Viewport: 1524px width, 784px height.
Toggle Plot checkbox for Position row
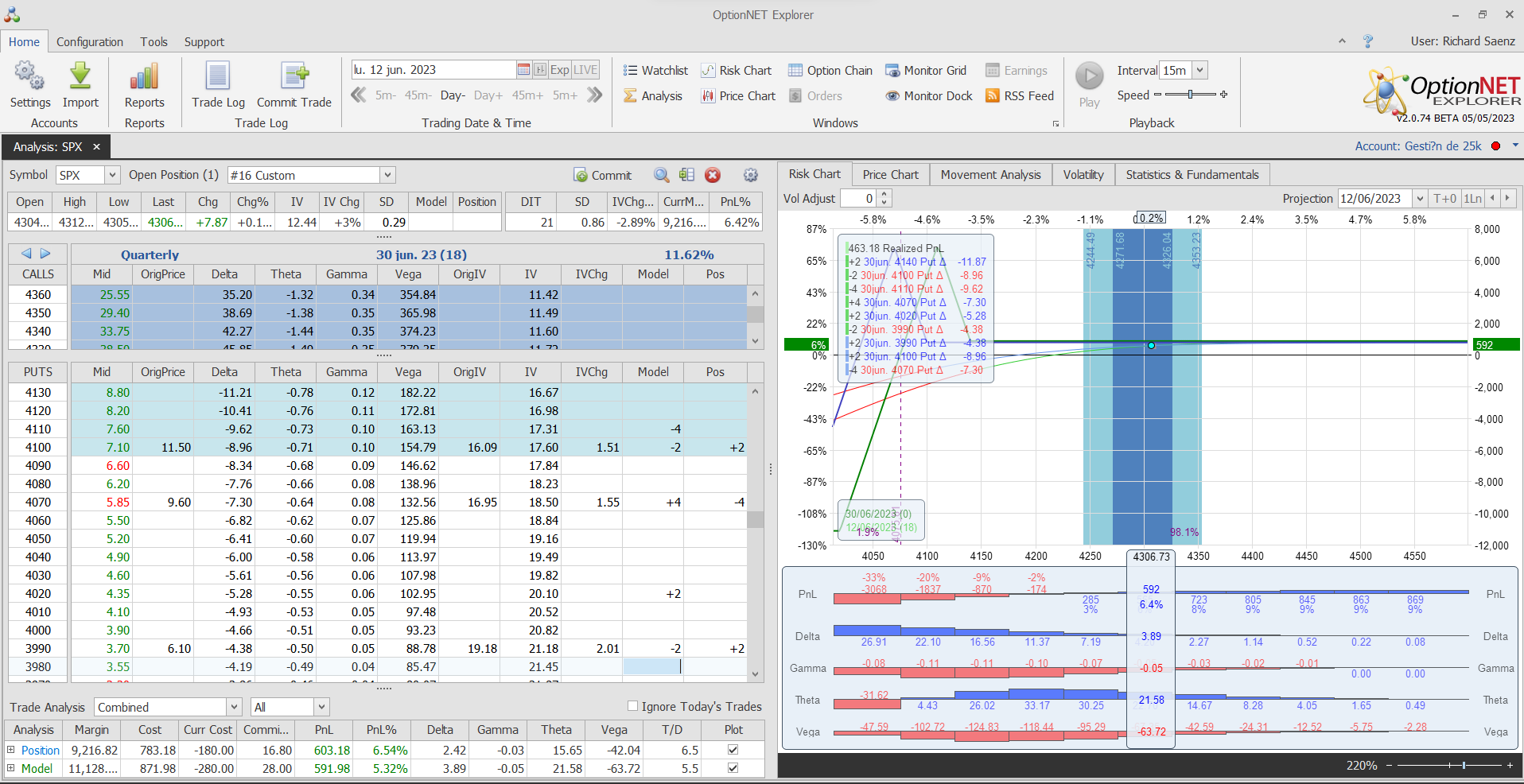(x=733, y=750)
